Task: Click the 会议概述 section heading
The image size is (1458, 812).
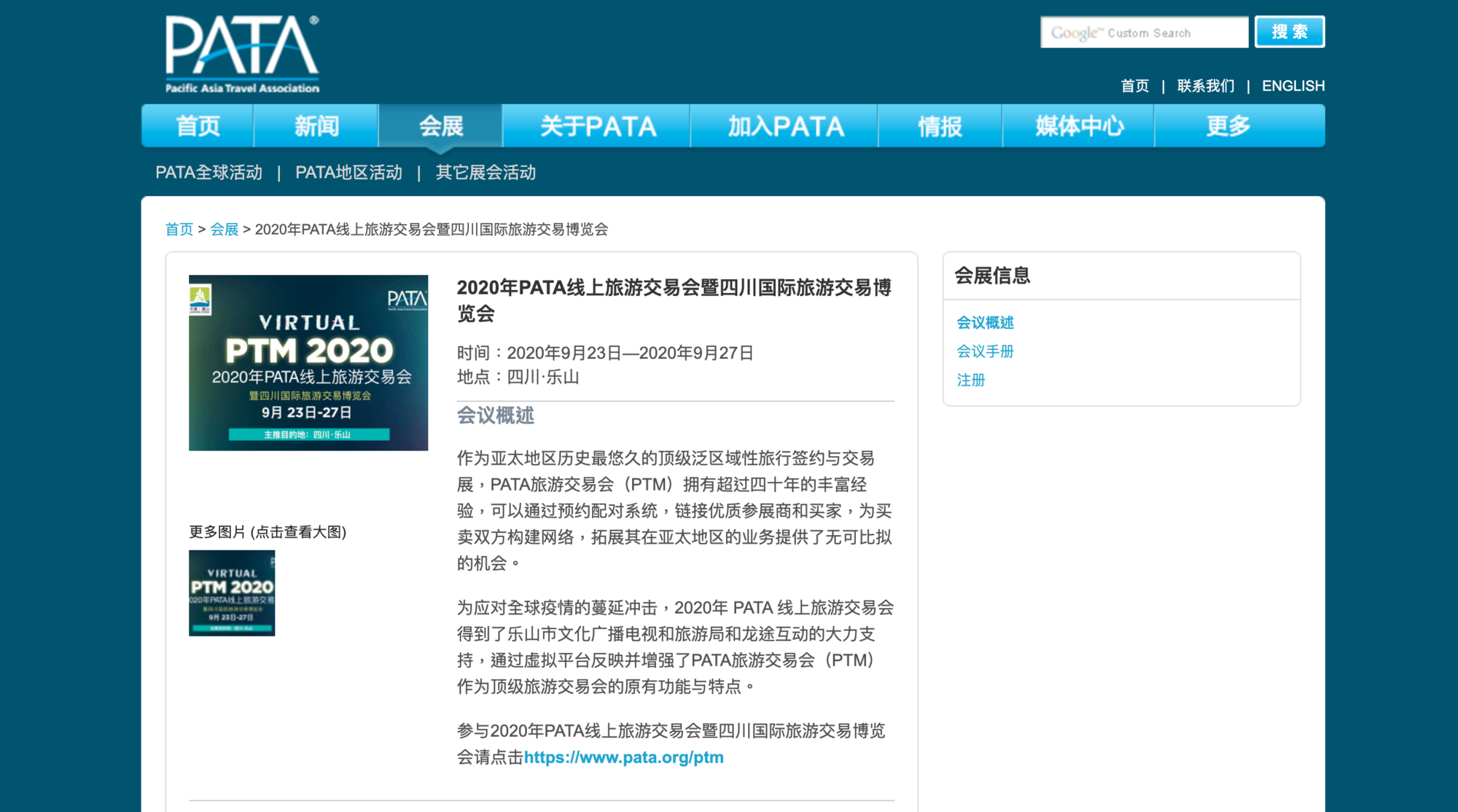Action: click(495, 415)
